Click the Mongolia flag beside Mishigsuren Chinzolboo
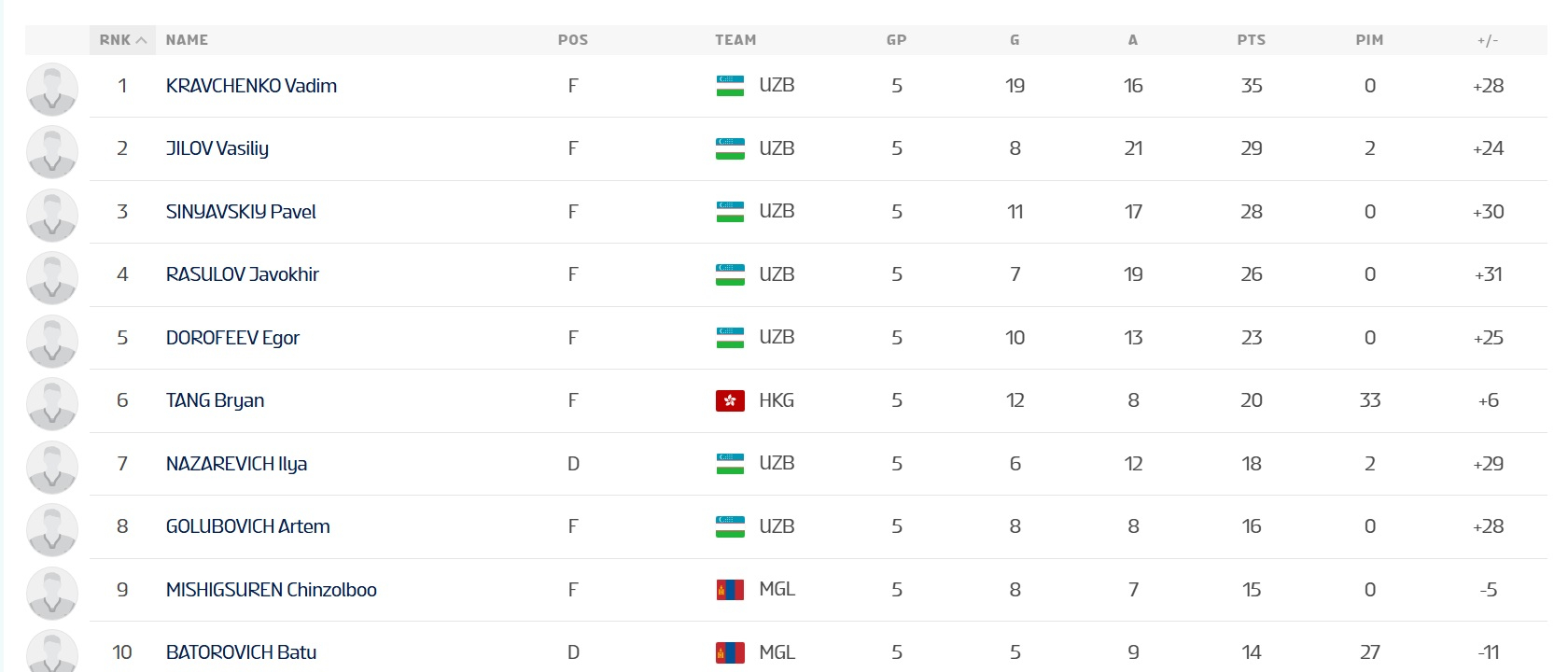The image size is (1568, 672). pos(730,590)
